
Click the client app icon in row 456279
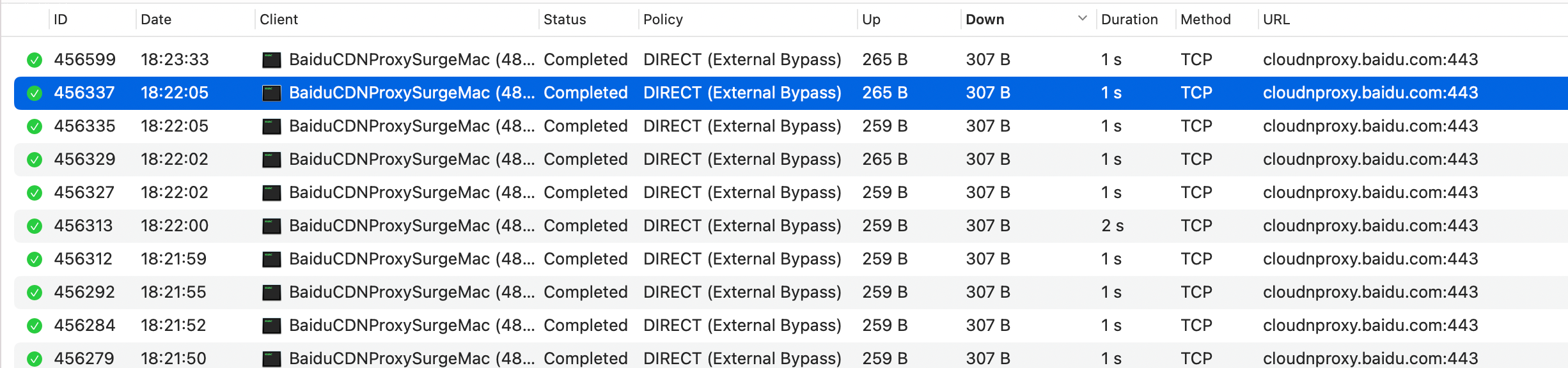[x=272, y=359]
